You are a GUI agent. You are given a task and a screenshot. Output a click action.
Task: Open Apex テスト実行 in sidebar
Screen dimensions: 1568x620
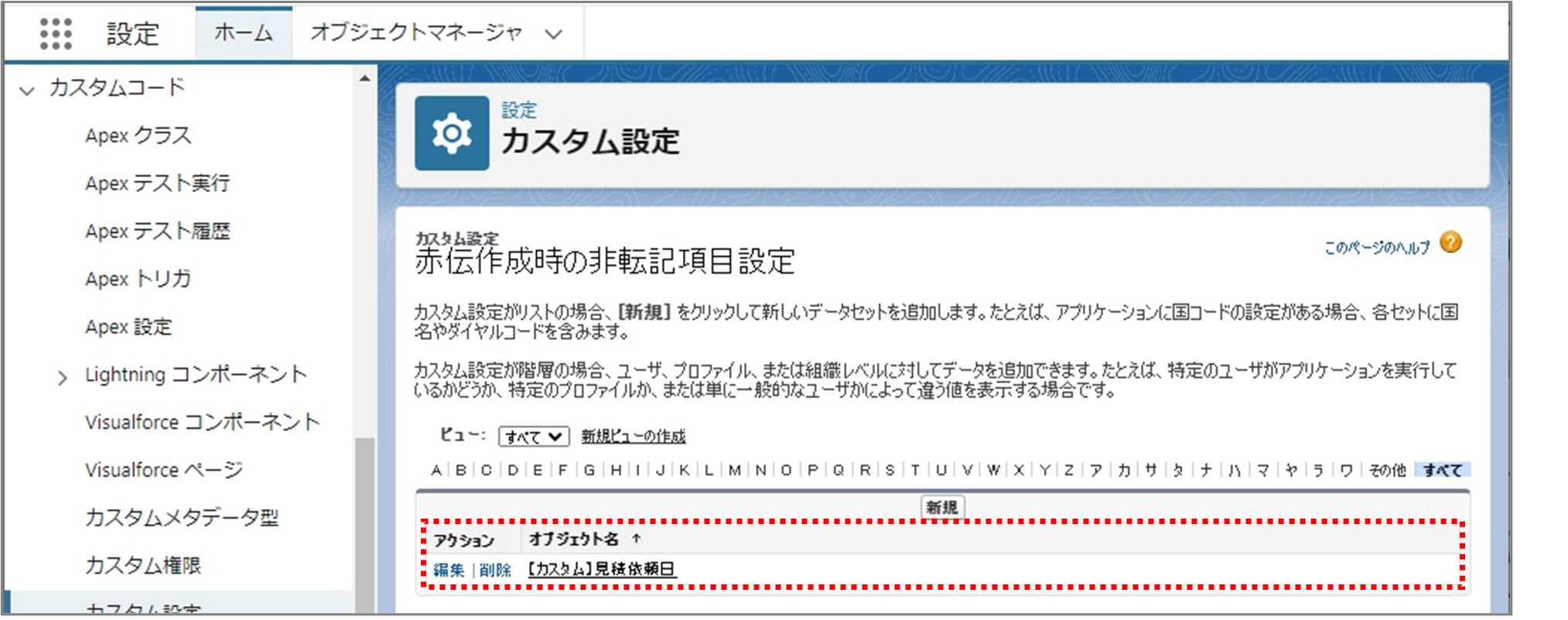click(158, 183)
